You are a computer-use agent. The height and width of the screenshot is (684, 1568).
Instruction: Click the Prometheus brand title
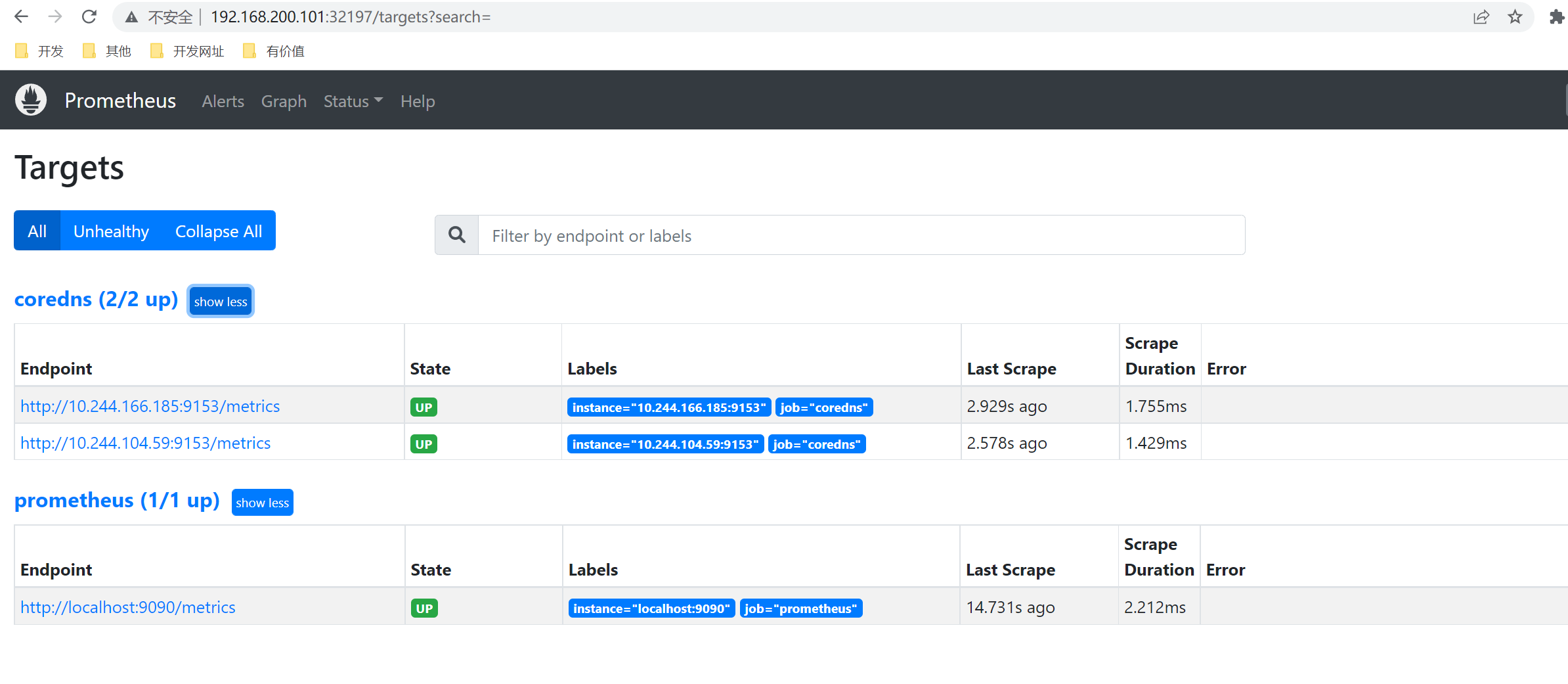[x=120, y=100]
